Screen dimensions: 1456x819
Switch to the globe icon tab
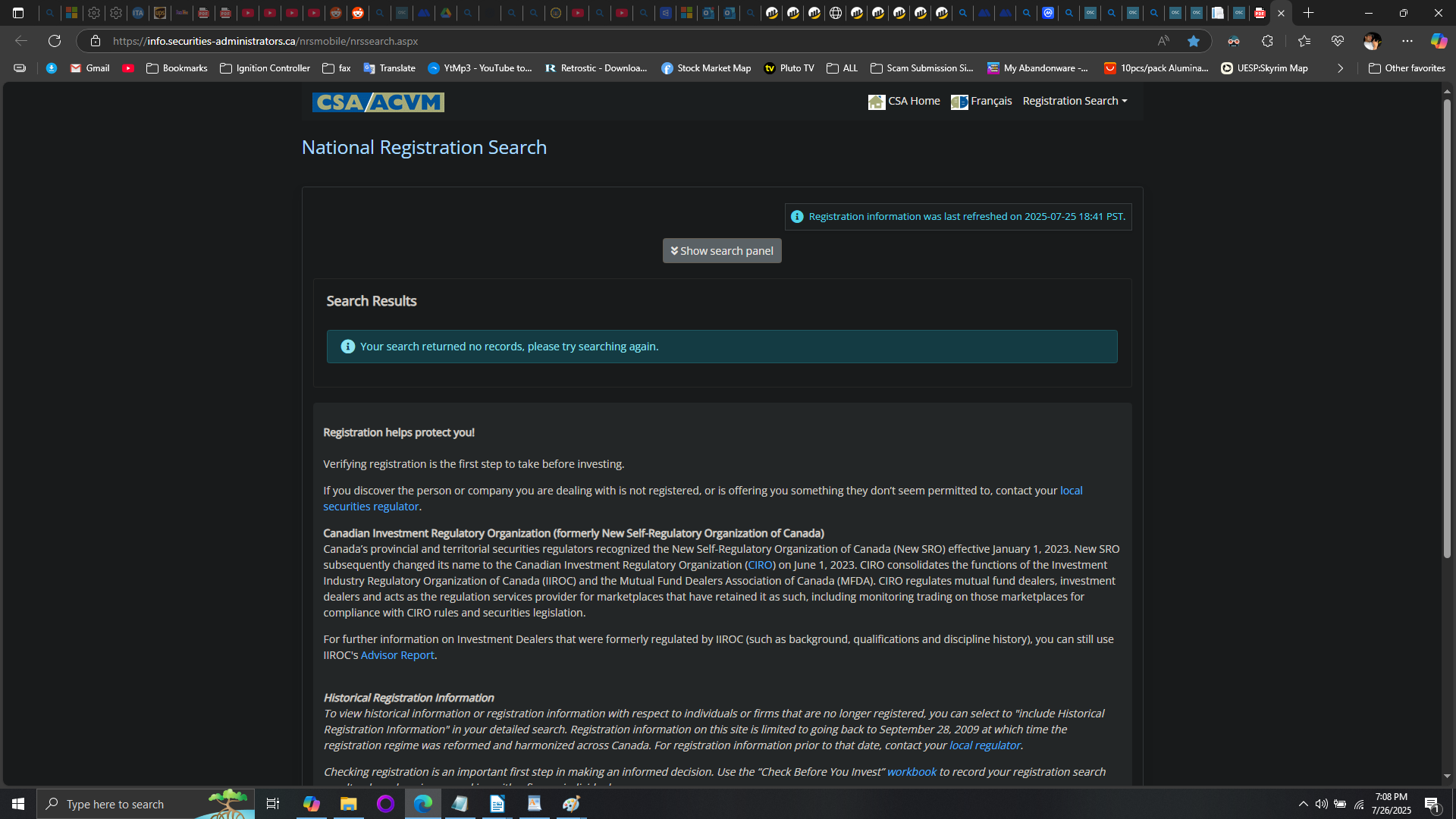(836, 13)
